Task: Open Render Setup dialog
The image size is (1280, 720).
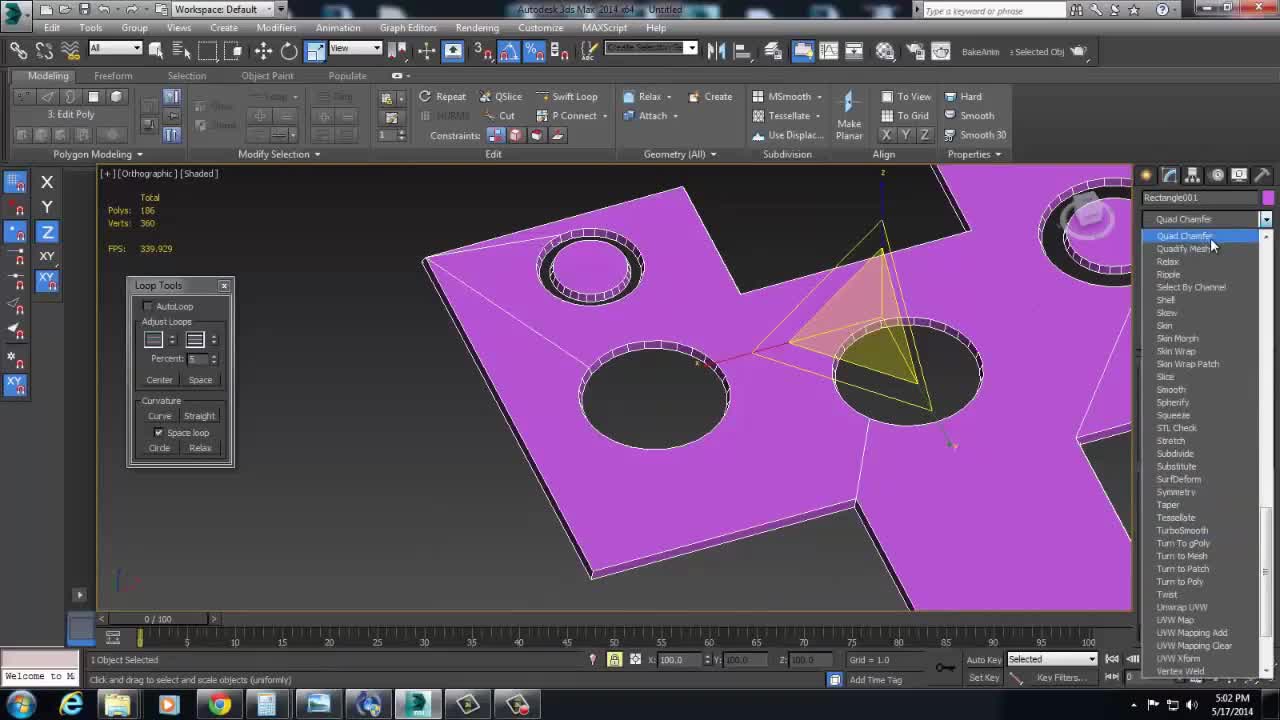Action: pyautogui.click(x=914, y=51)
